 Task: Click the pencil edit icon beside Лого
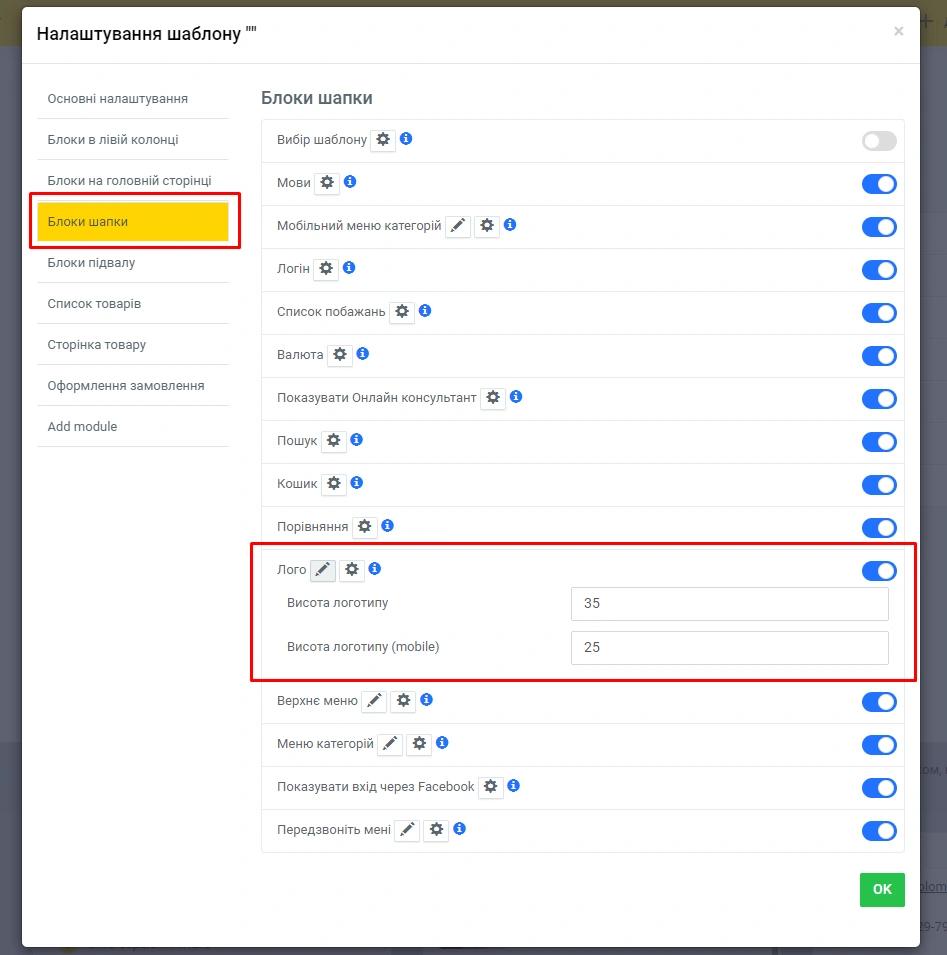322,570
